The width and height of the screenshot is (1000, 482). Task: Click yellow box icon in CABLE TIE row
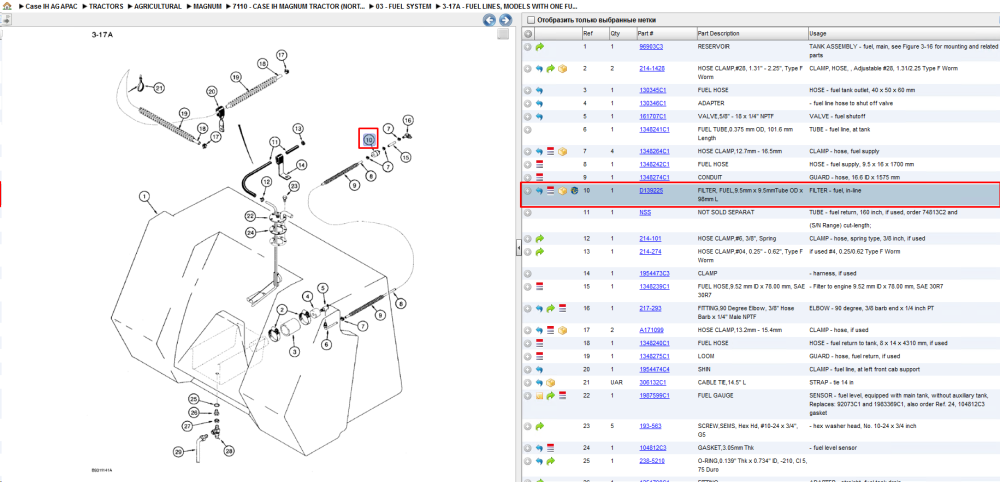(x=551, y=383)
